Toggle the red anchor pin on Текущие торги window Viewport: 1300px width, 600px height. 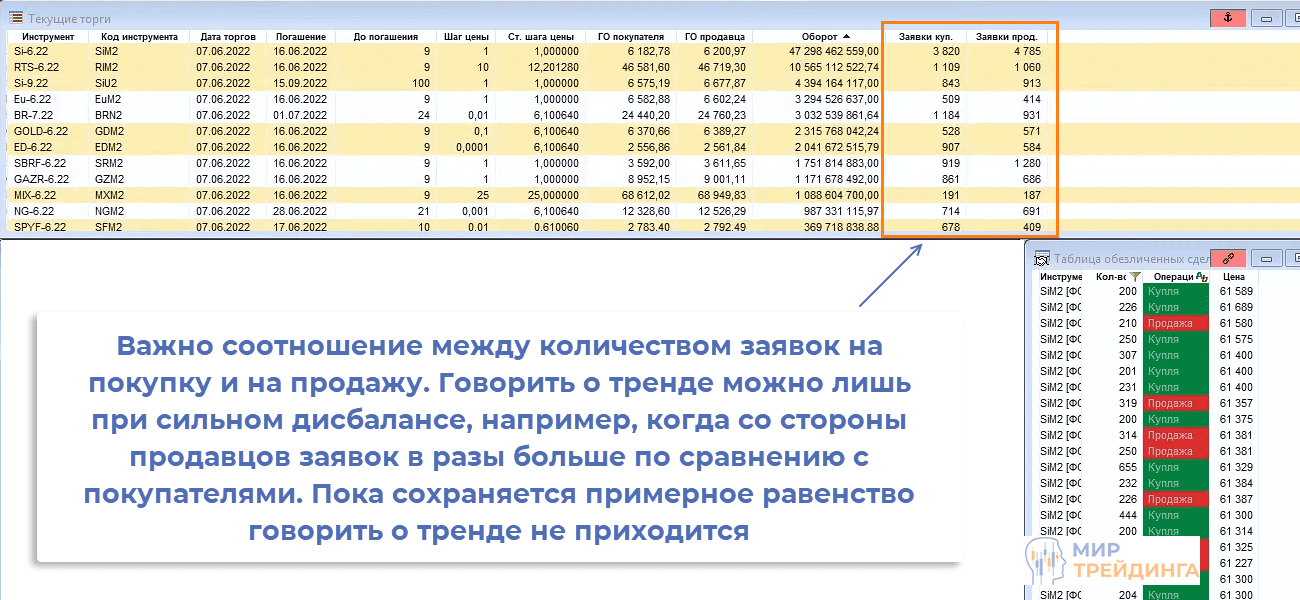click(1227, 17)
